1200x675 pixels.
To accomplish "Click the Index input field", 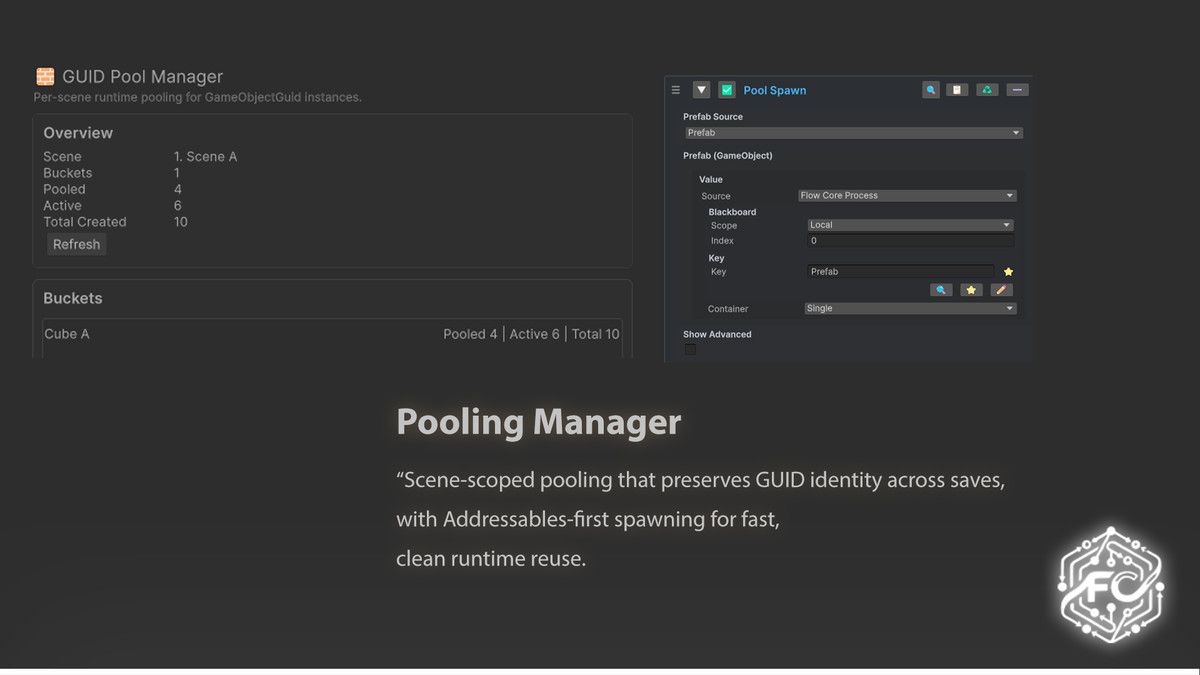I will point(910,241).
